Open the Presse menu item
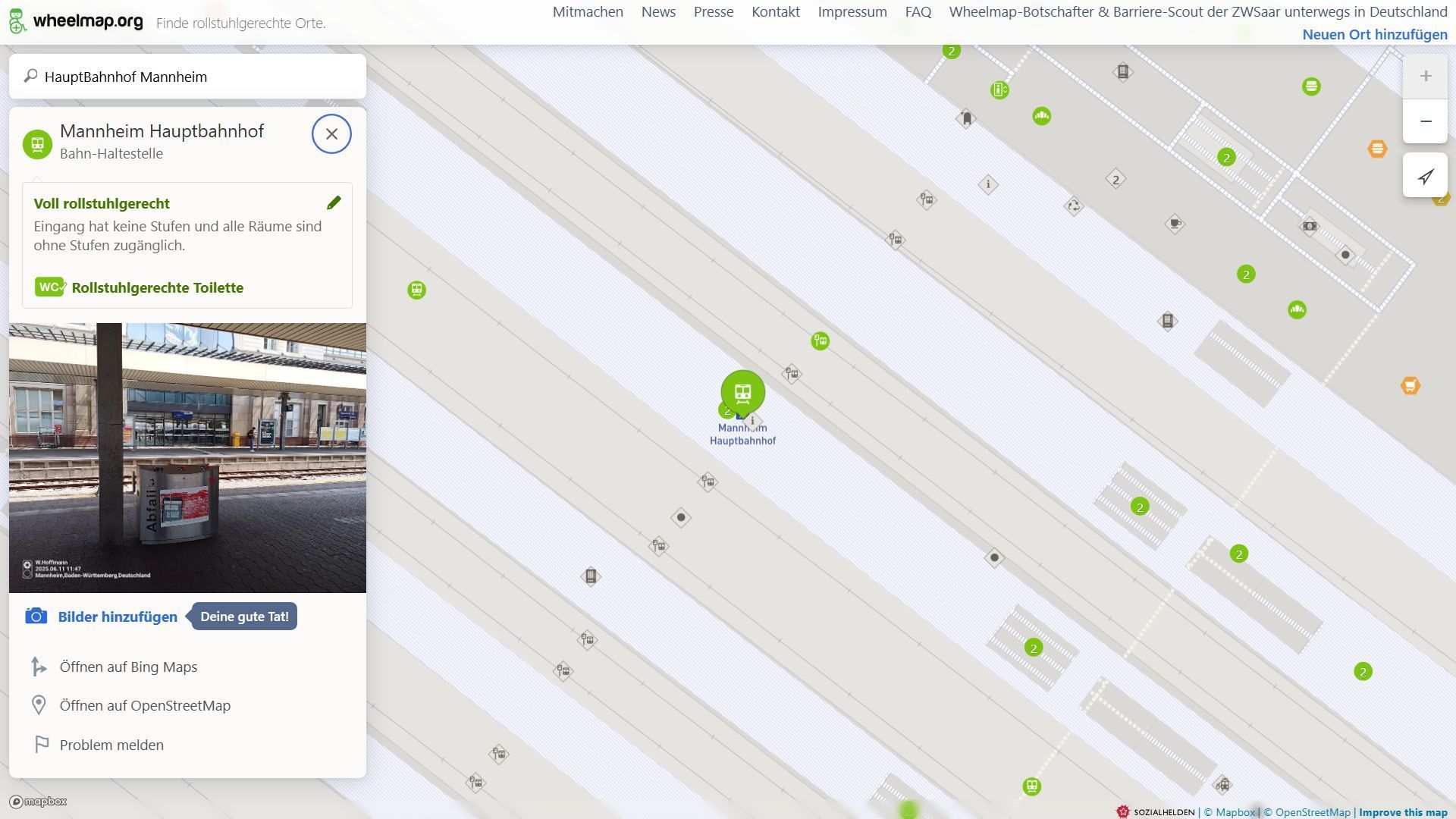Screen dimensions: 1456x819 click(x=714, y=12)
